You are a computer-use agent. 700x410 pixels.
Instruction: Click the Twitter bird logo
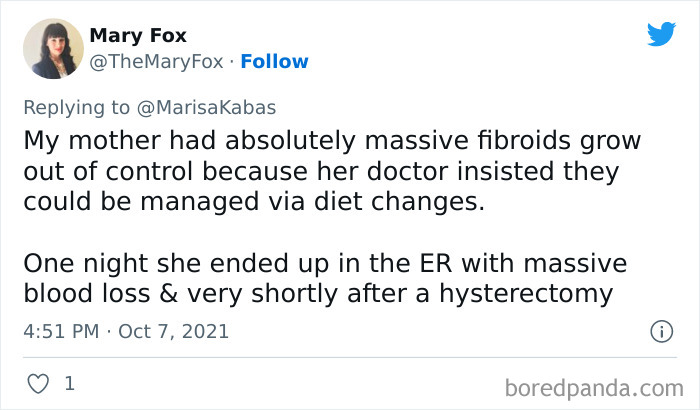661,34
